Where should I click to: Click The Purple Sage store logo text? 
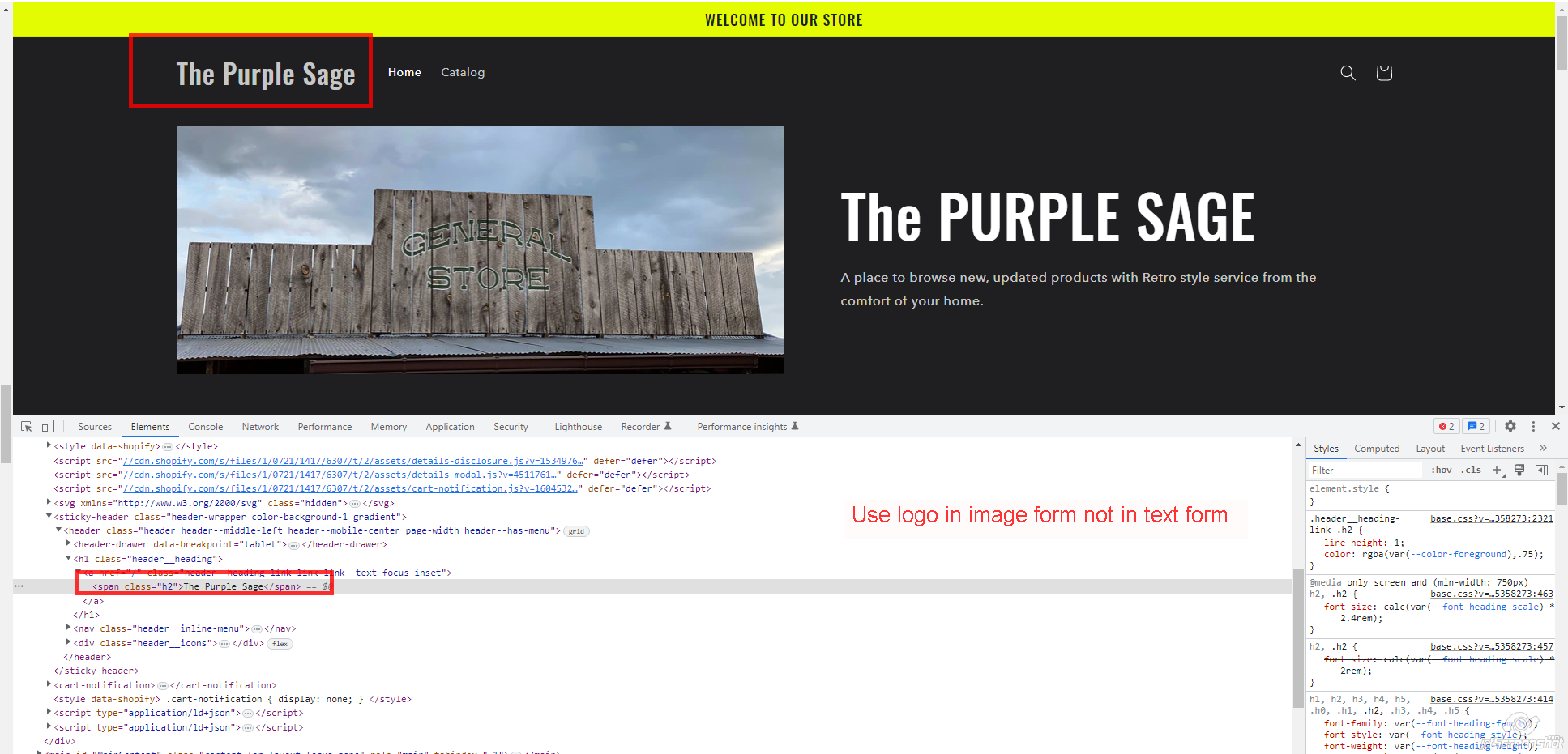pos(266,74)
